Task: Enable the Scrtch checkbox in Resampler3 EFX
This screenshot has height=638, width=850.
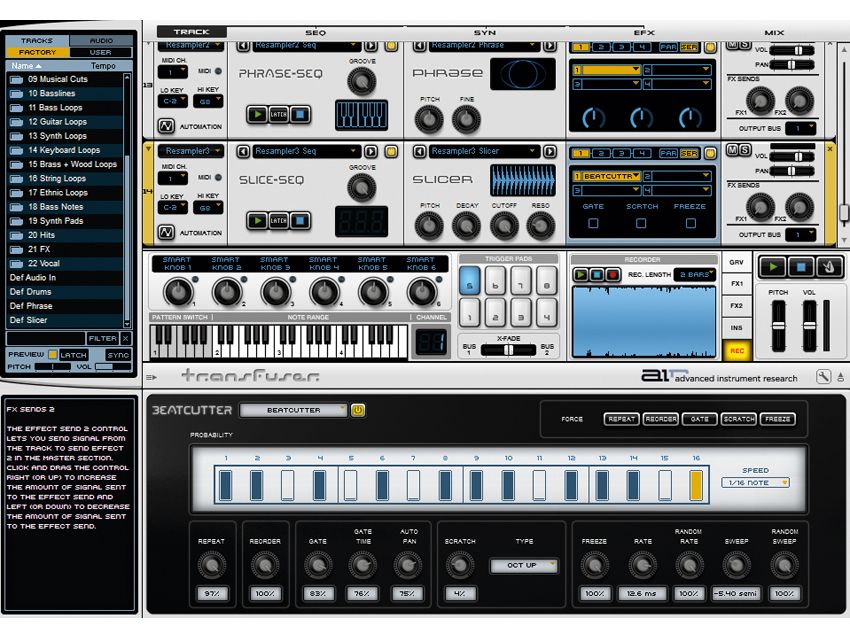Action: tap(641, 223)
